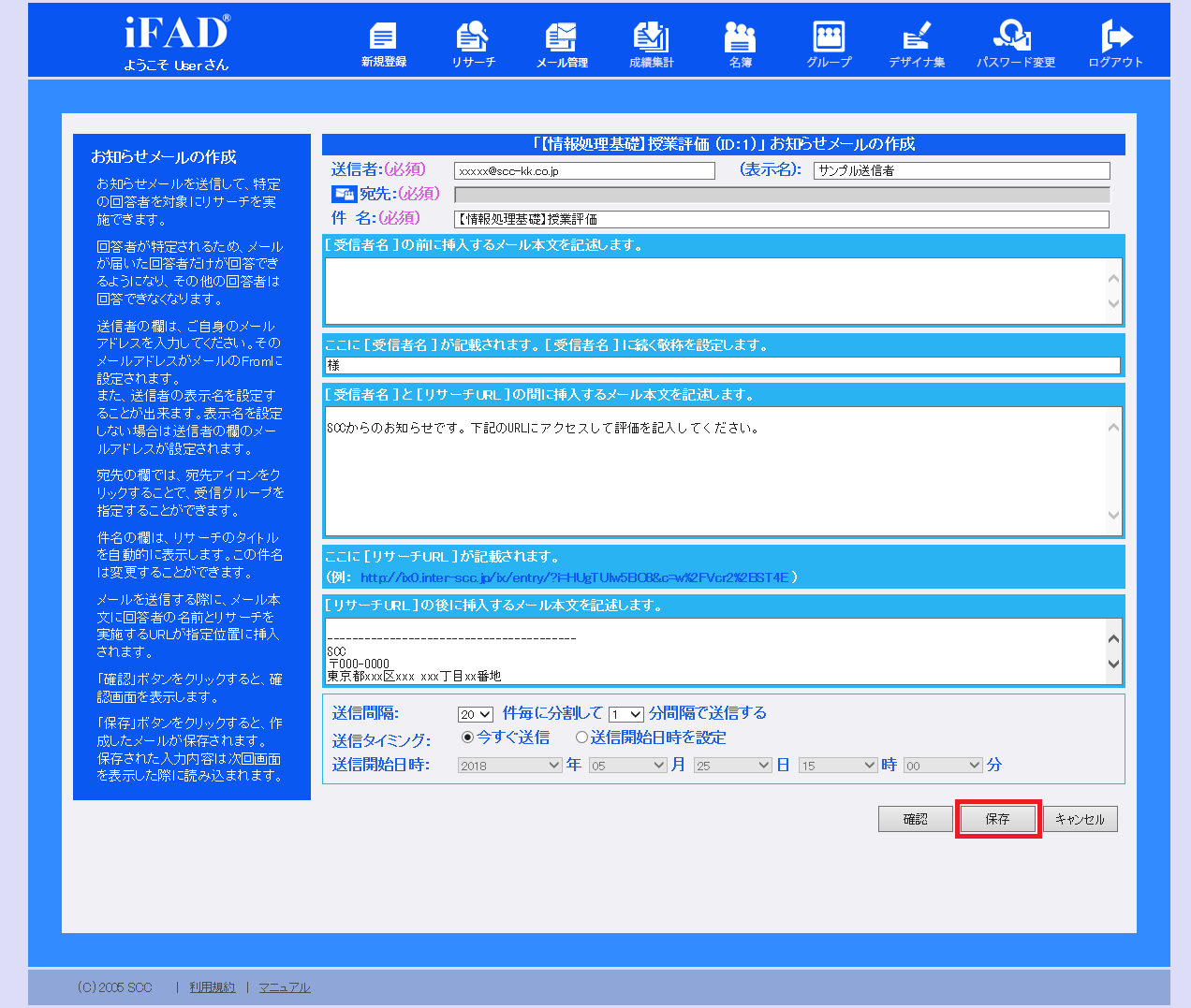Click the キャンセル button

pyautogui.click(x=1080, y=819)
